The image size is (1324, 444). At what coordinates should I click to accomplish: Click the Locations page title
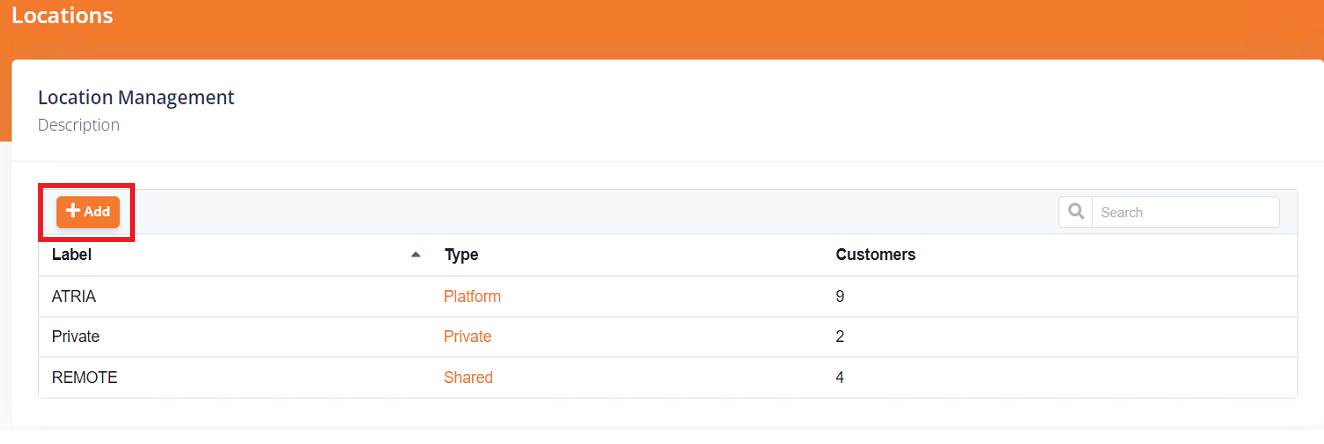click(x=62, y=16)
